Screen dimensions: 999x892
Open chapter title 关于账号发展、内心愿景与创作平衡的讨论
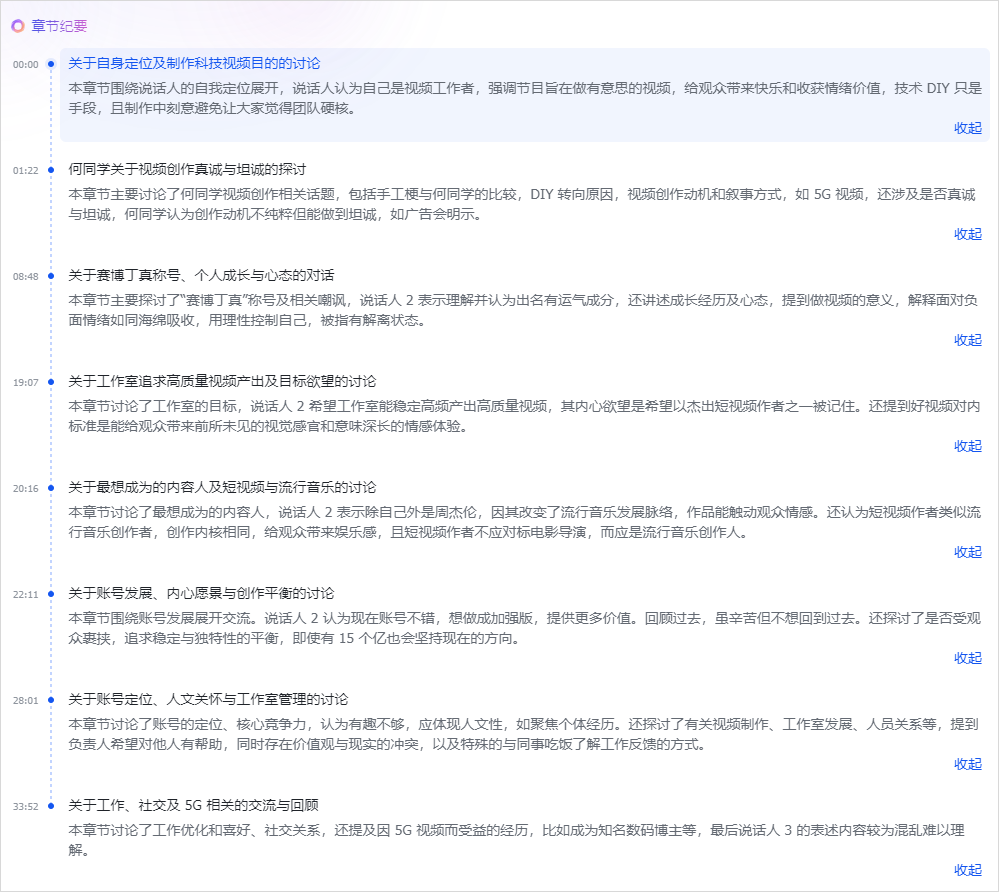[201, 593]
